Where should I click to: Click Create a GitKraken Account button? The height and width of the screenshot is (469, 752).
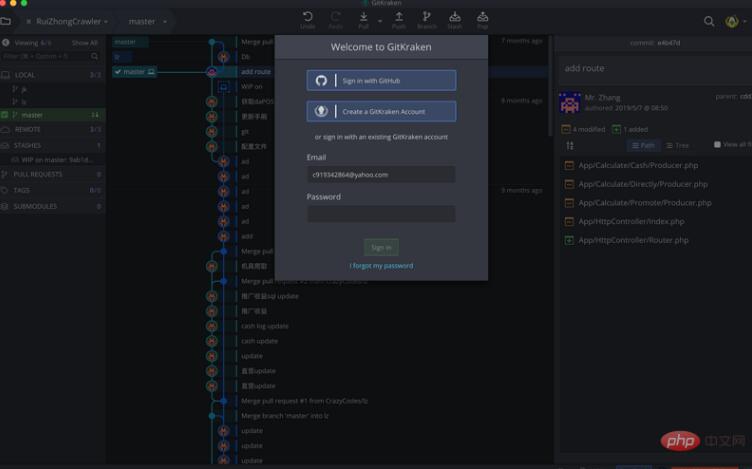pyautogui.click(x=381, y=111)
